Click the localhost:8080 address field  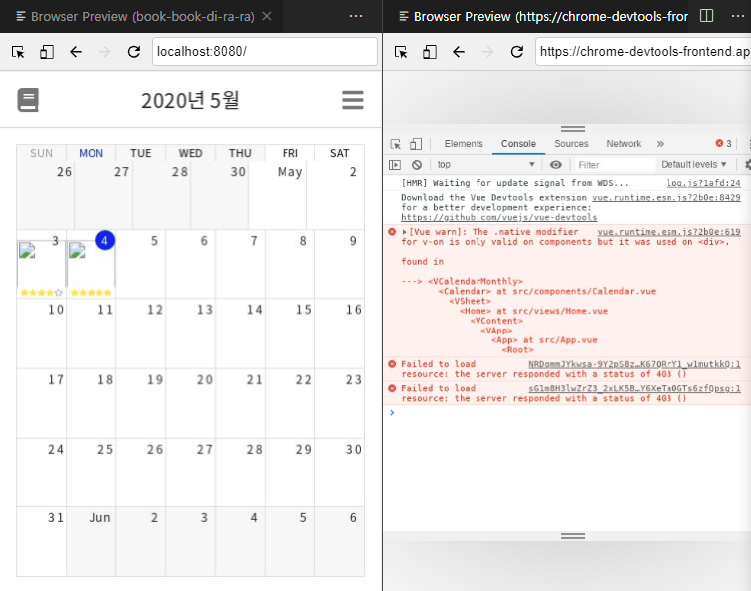265,52
